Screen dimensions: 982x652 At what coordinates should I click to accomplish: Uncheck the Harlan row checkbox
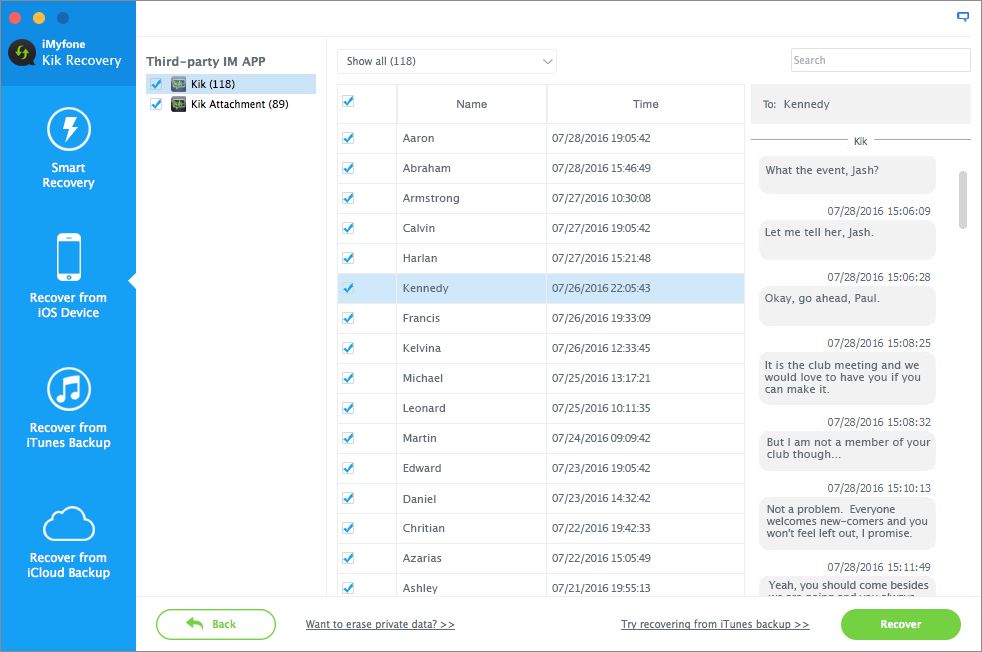tap(348, 258)
